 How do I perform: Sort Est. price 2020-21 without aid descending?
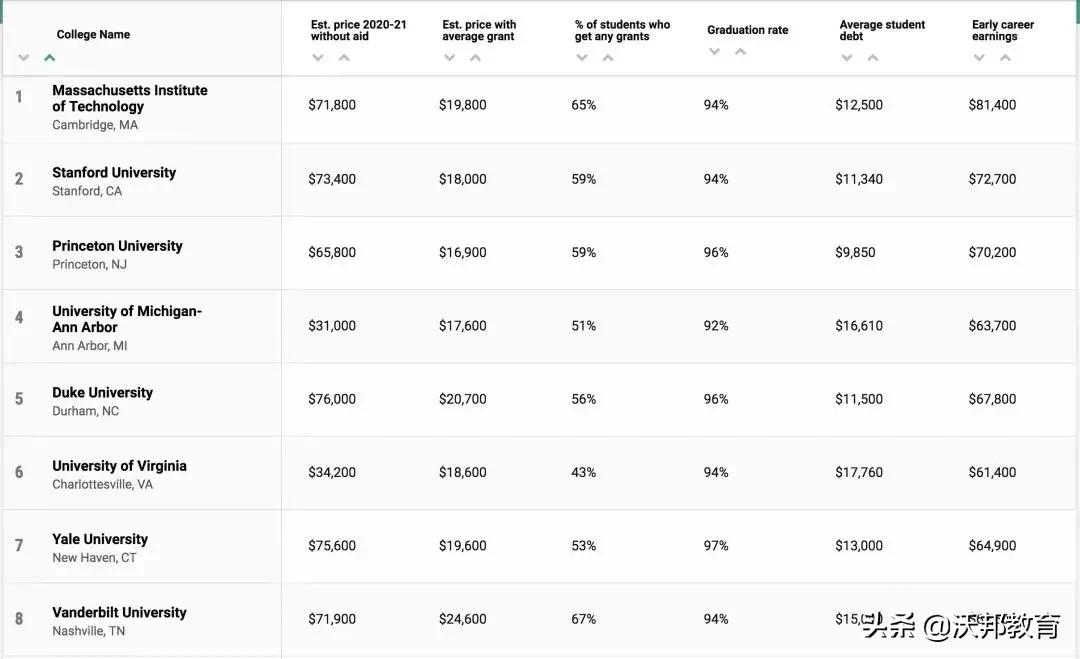(x=319, y=58)
